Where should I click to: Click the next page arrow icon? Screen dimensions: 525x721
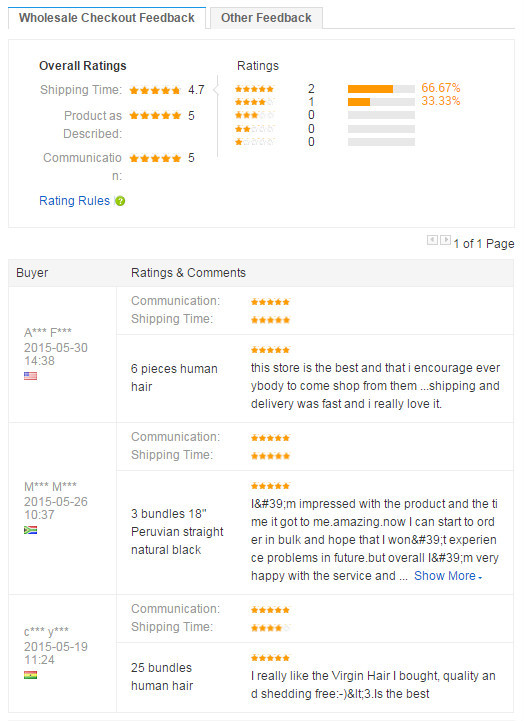445,240
